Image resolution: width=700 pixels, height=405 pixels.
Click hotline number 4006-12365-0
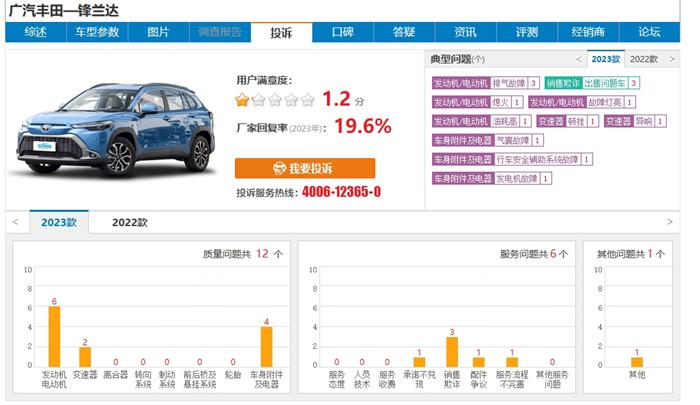click(342, 192)
